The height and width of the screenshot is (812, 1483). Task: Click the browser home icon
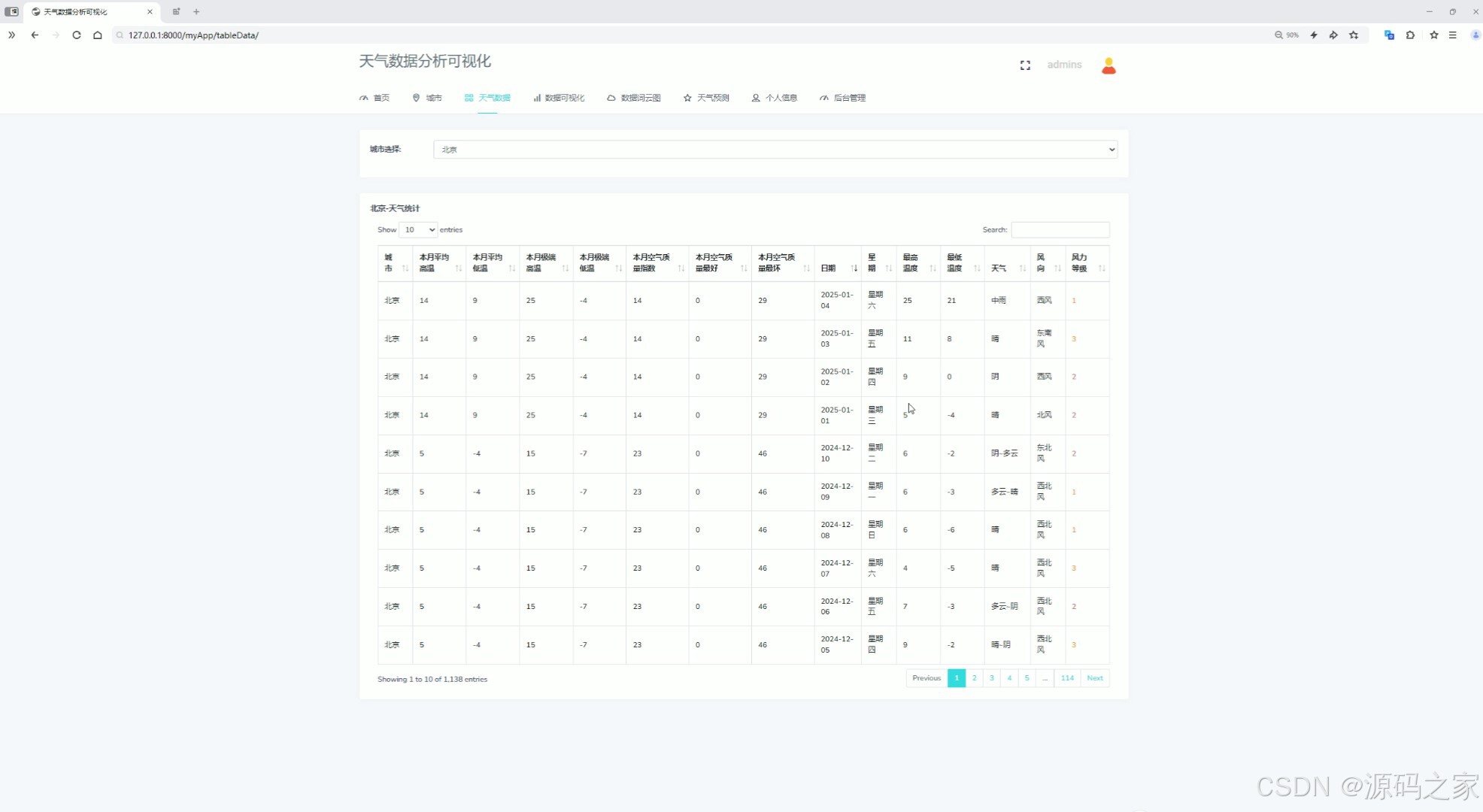click(98, 35)
